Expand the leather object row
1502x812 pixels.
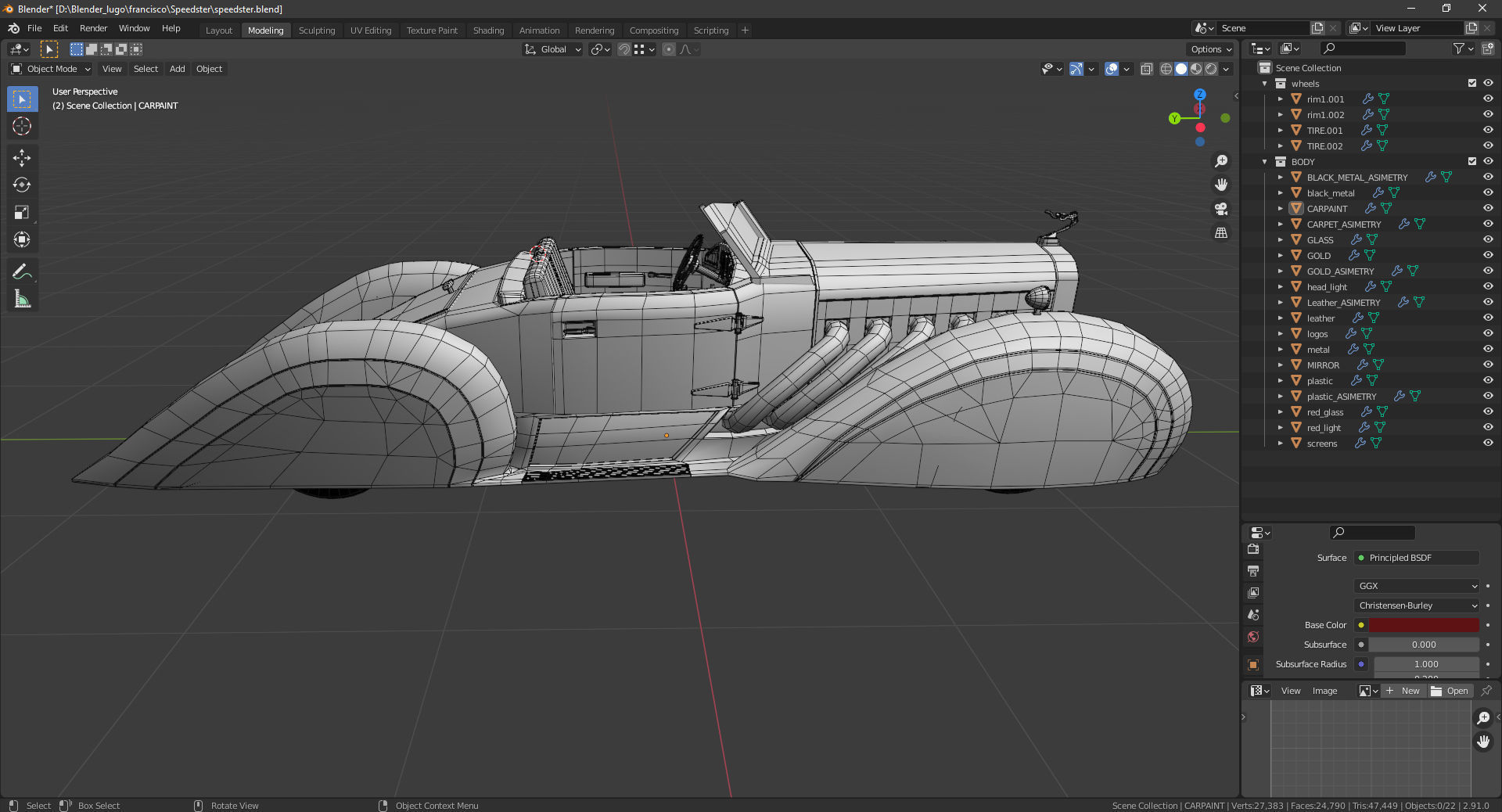tap(1281, 318)
